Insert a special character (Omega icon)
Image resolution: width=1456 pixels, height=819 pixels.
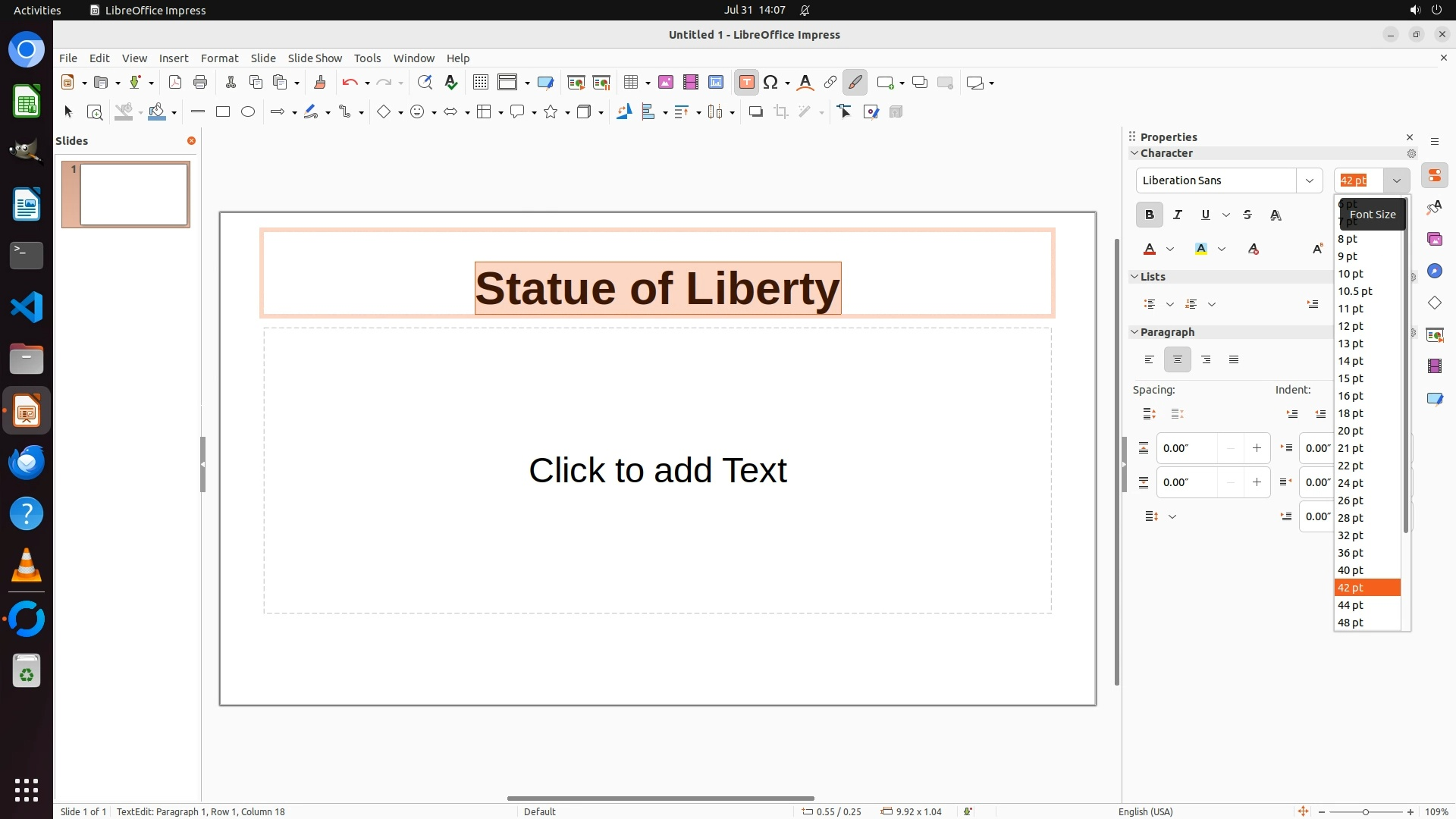tap(770, 83)
